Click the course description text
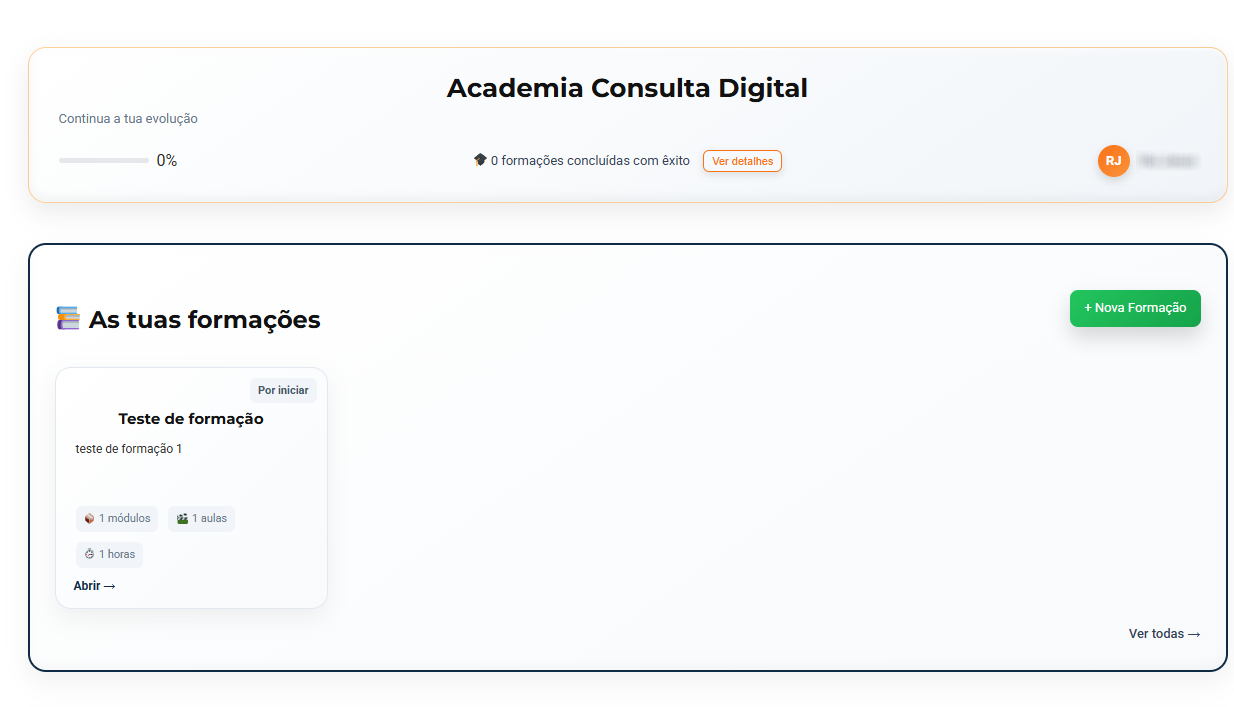 pyautogui.click(x=129, y=449)
